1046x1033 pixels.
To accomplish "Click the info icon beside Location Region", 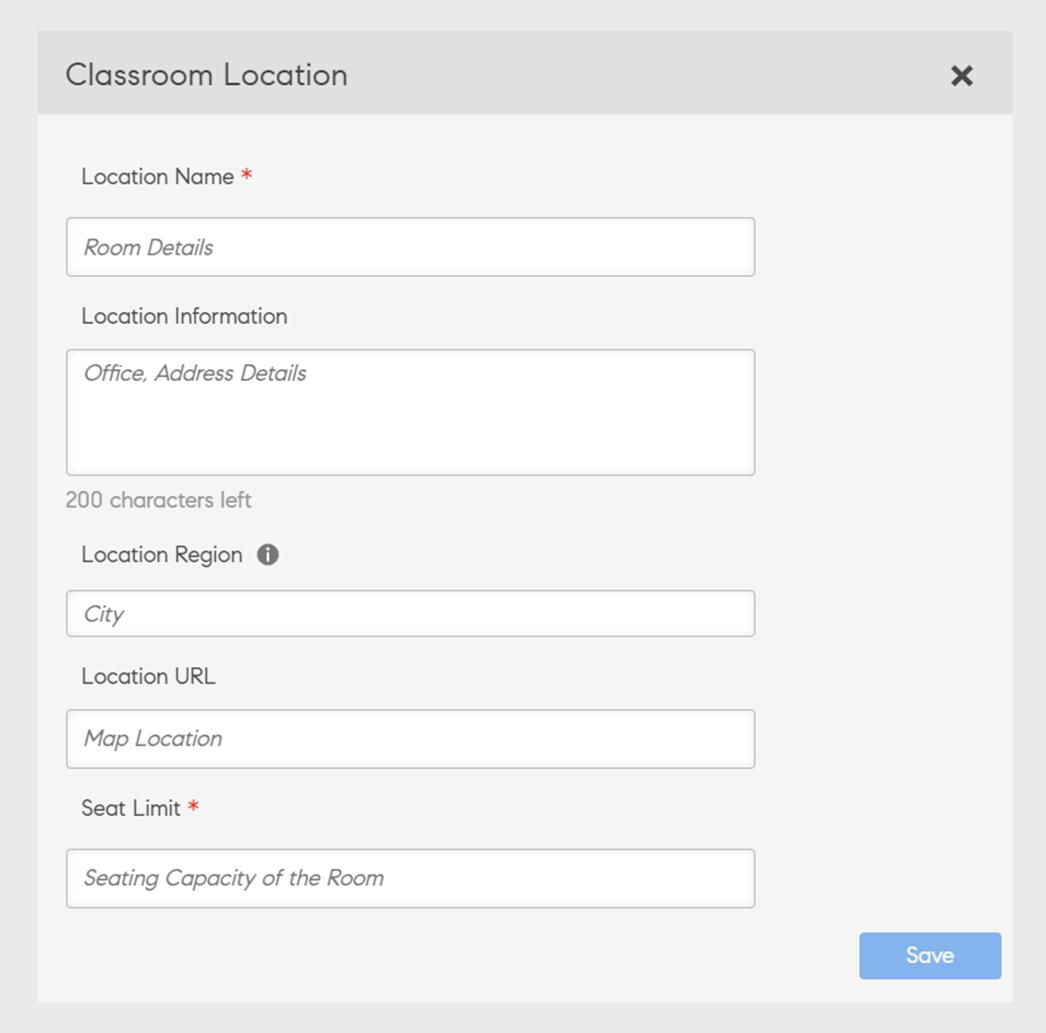I will 268,553.
